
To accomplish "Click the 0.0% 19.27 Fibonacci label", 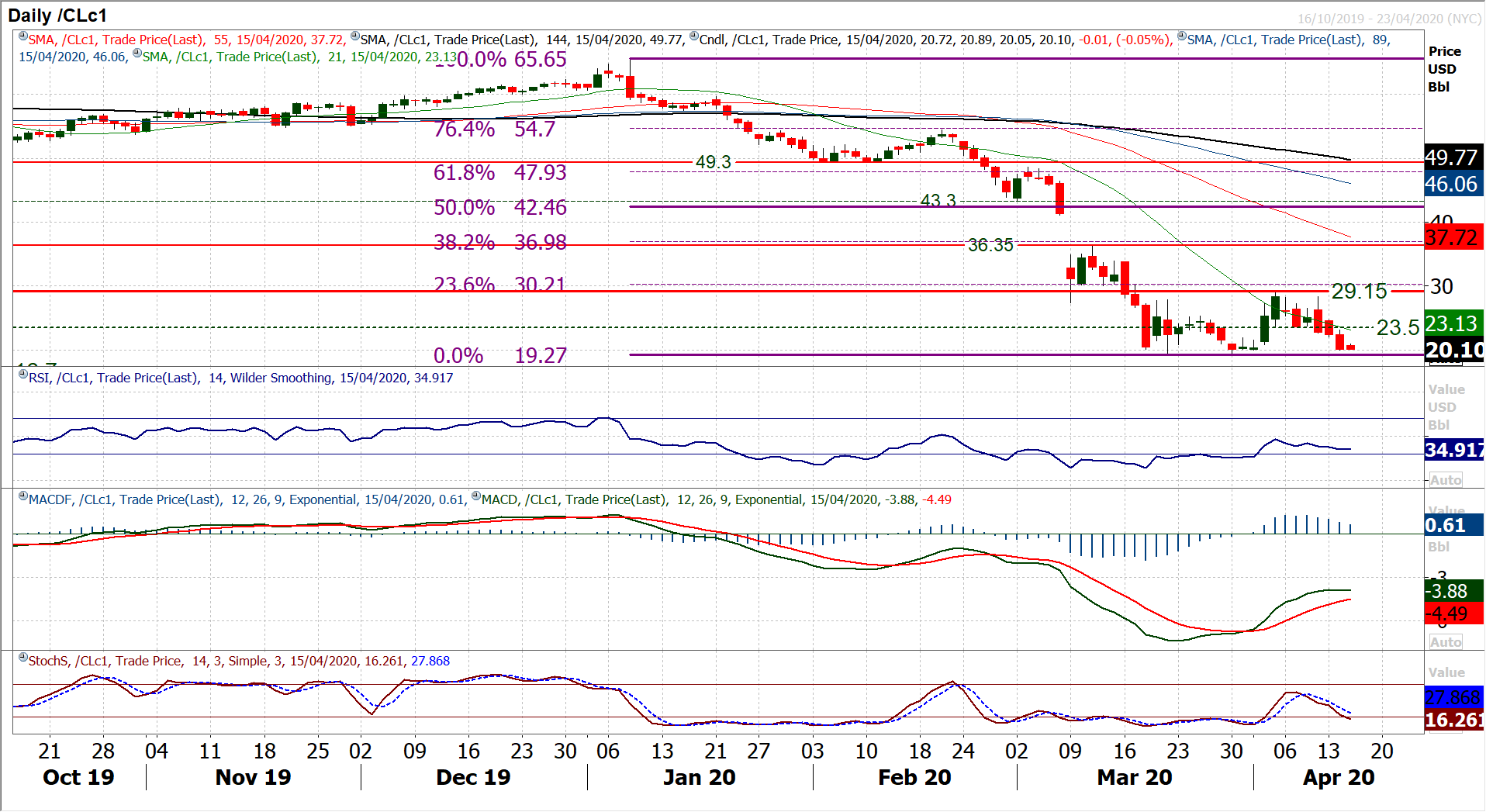I will (500, 355).
